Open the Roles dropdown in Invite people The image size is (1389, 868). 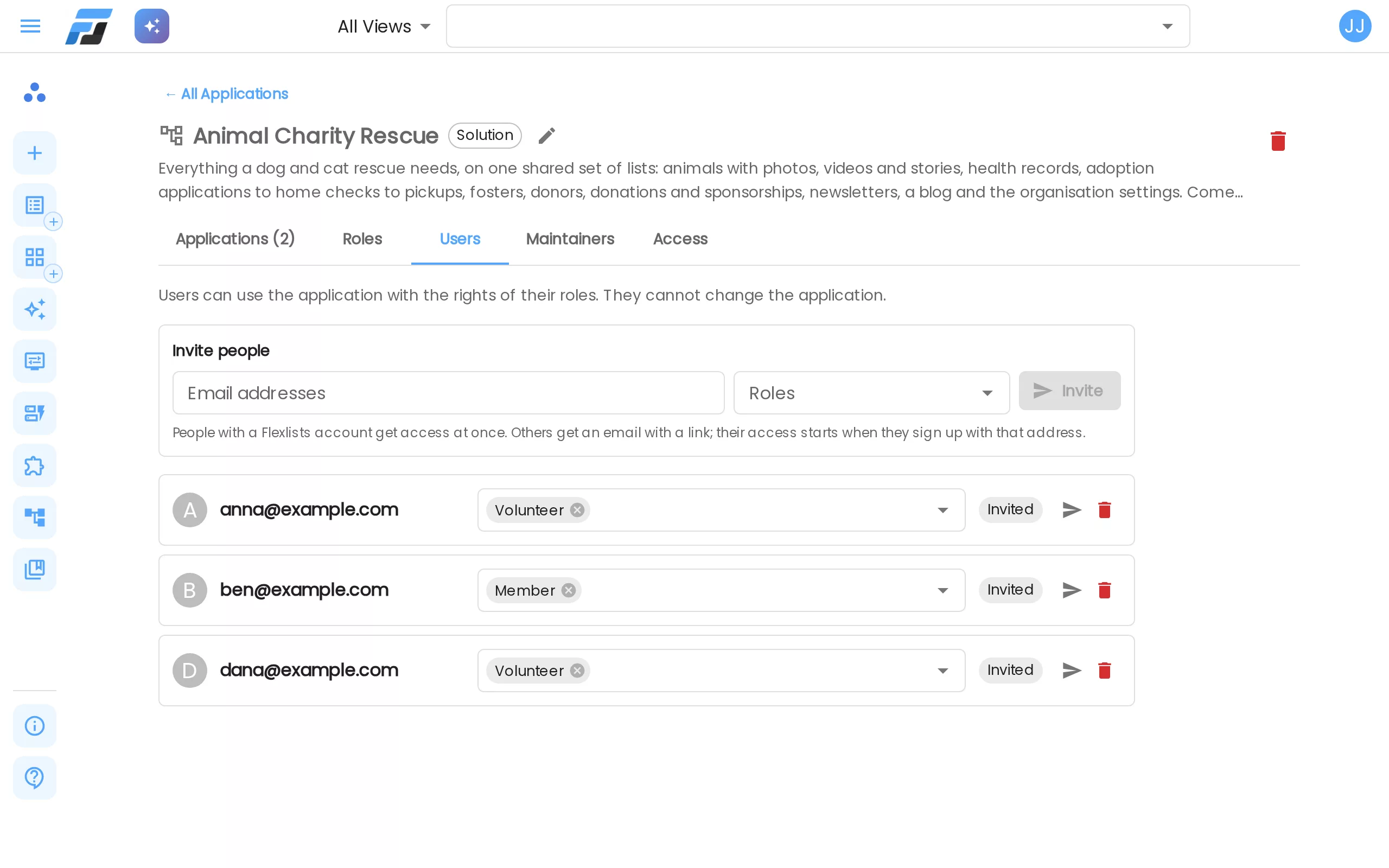871,393
